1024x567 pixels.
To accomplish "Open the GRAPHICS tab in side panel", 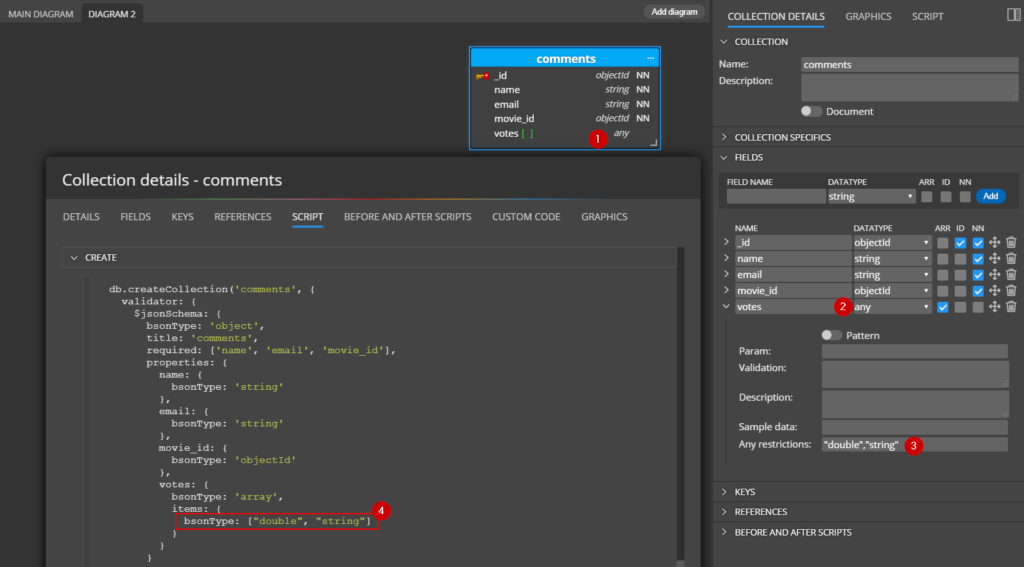I will click(868, 16).
